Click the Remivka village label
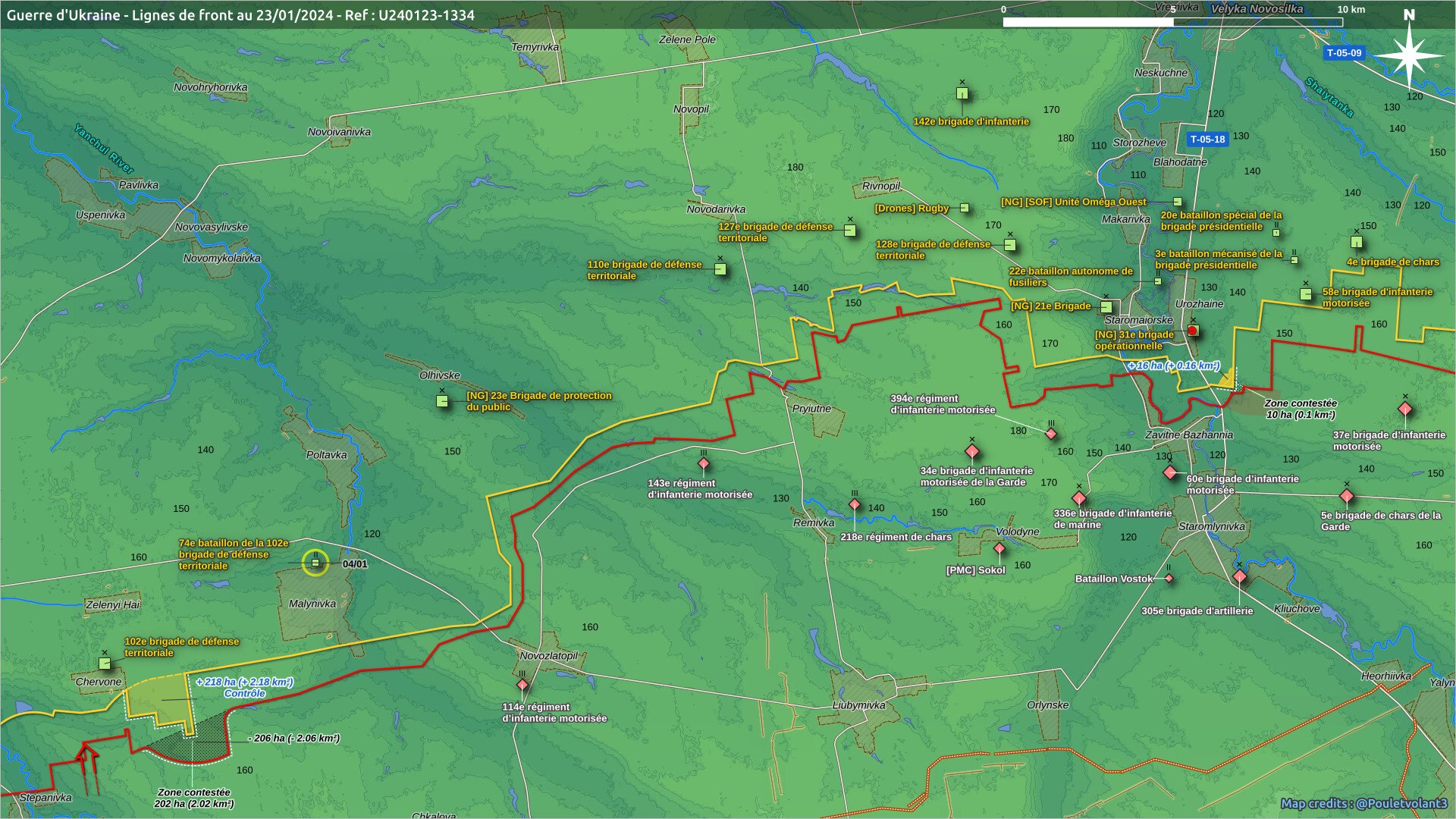Screen dimensions: 1456x819 coord(814,523)
